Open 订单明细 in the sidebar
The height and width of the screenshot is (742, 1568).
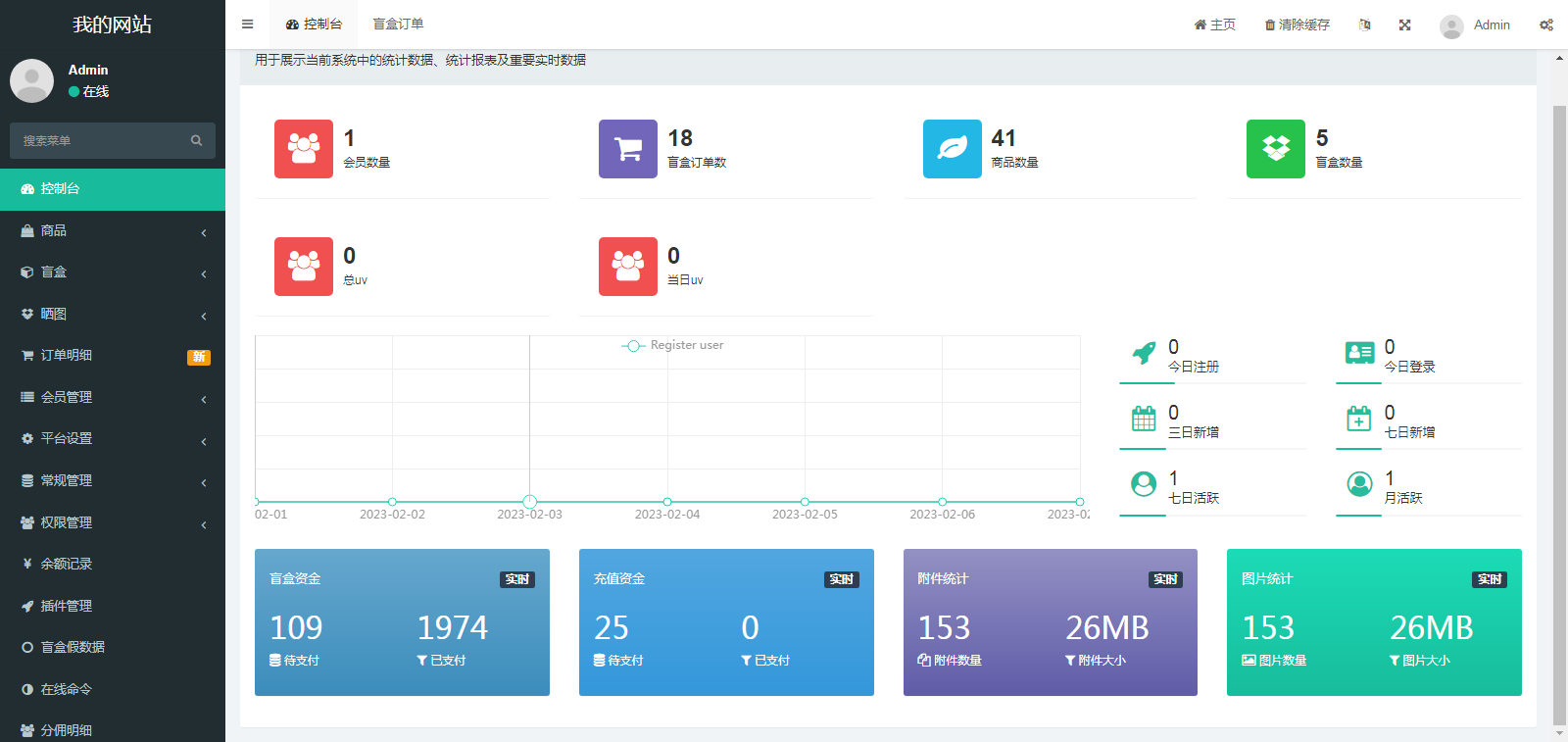tap(113, 355)
